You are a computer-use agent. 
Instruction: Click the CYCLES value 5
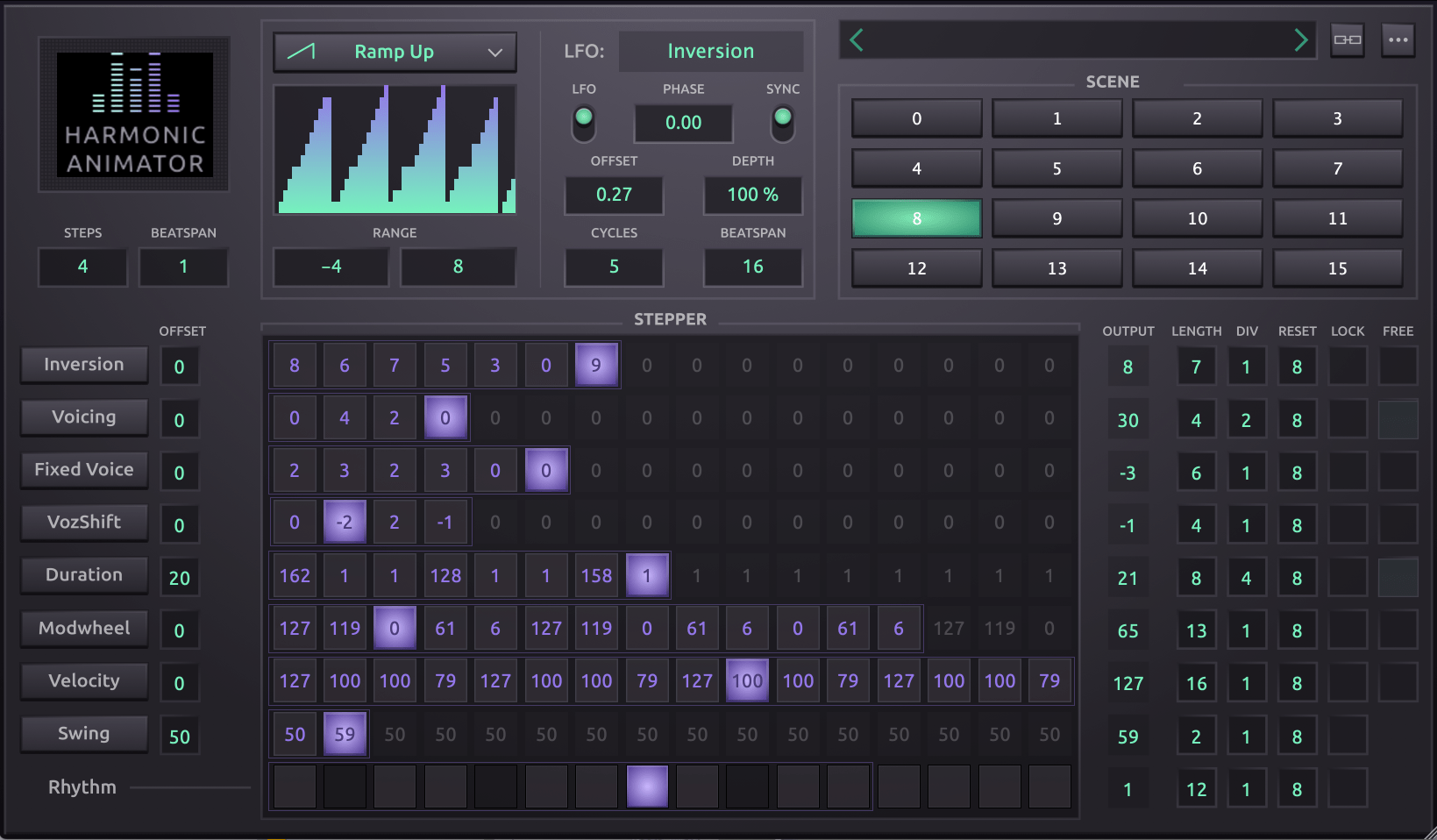pyautogui.click(x=614, y=267)
